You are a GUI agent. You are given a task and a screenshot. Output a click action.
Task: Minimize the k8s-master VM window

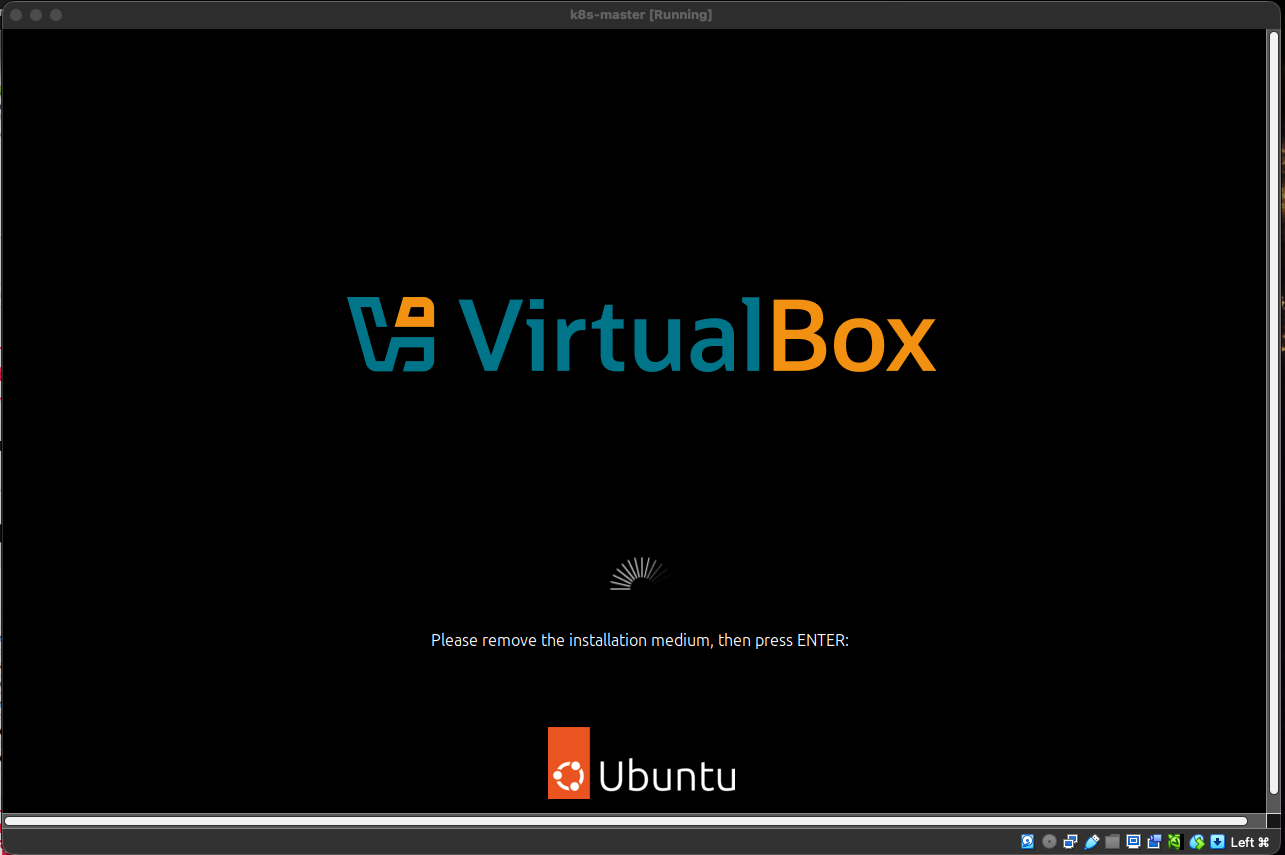(x=36, y=15)
